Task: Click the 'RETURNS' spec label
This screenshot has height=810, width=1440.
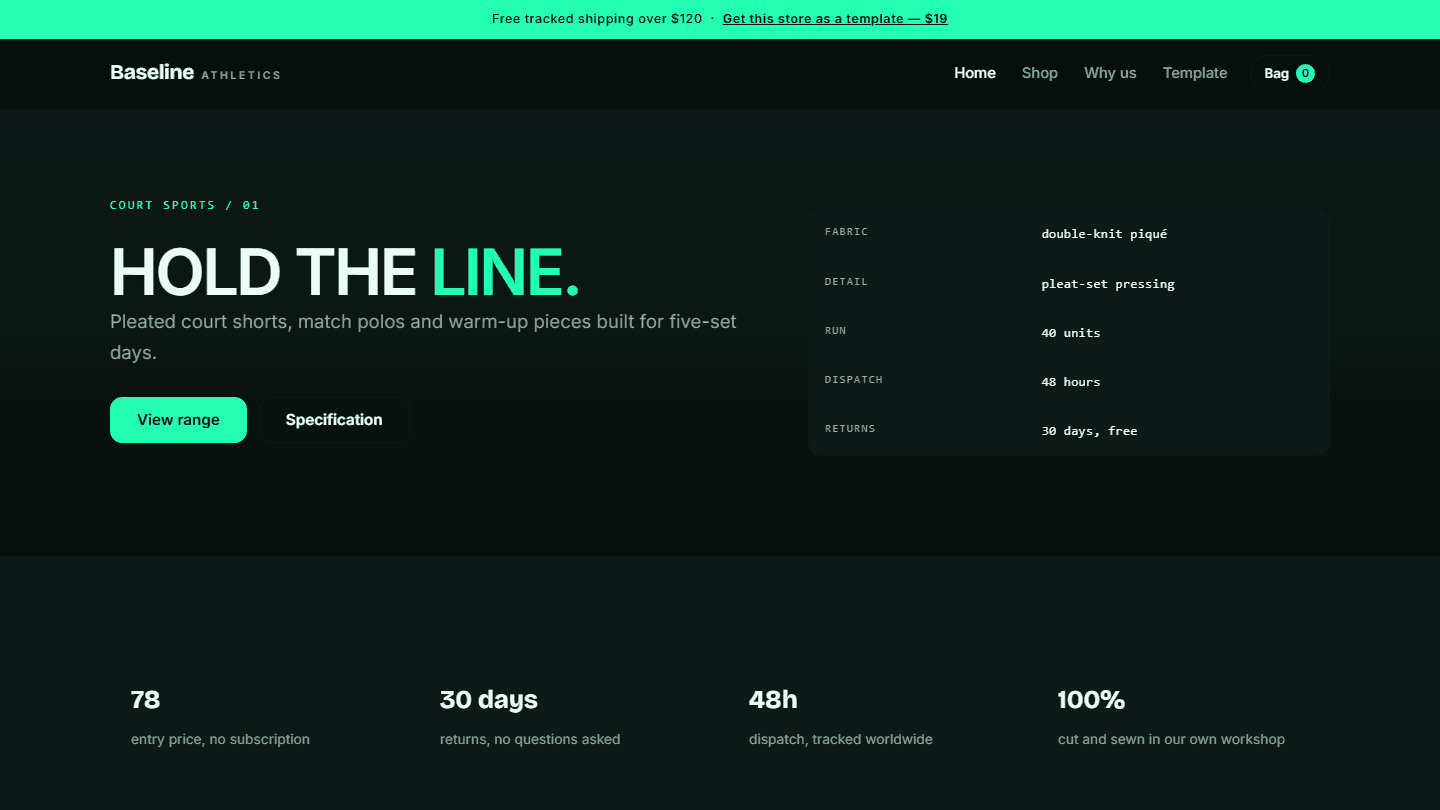Action: pyautogui.click(x=850, y=429)
